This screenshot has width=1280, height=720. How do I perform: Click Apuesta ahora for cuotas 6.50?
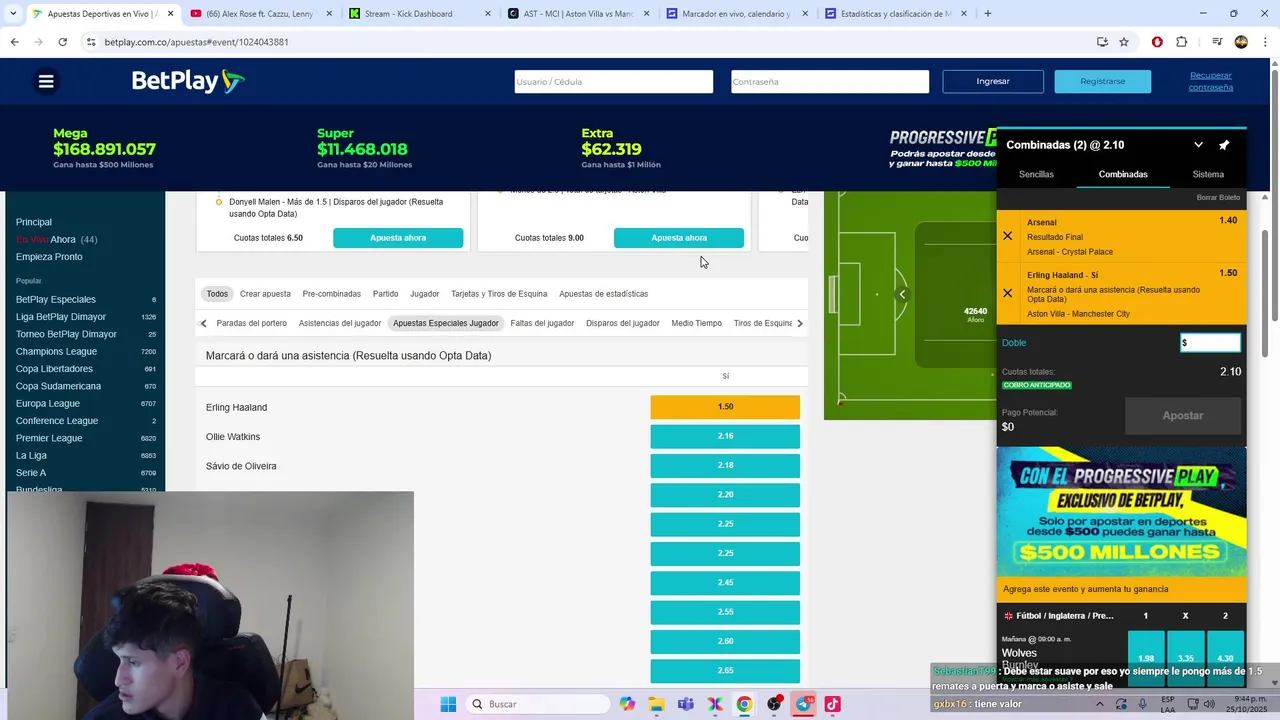(x=398, y=238)
